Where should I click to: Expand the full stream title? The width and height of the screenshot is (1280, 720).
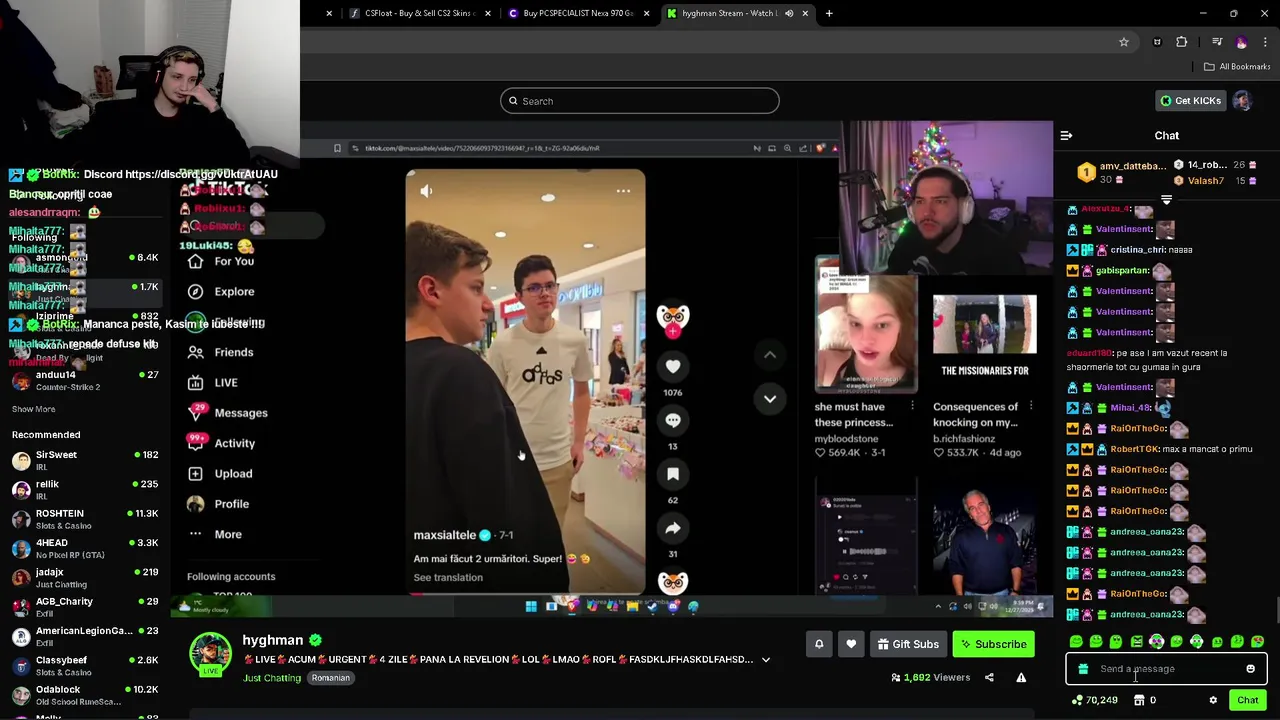[x=766, y=660]
